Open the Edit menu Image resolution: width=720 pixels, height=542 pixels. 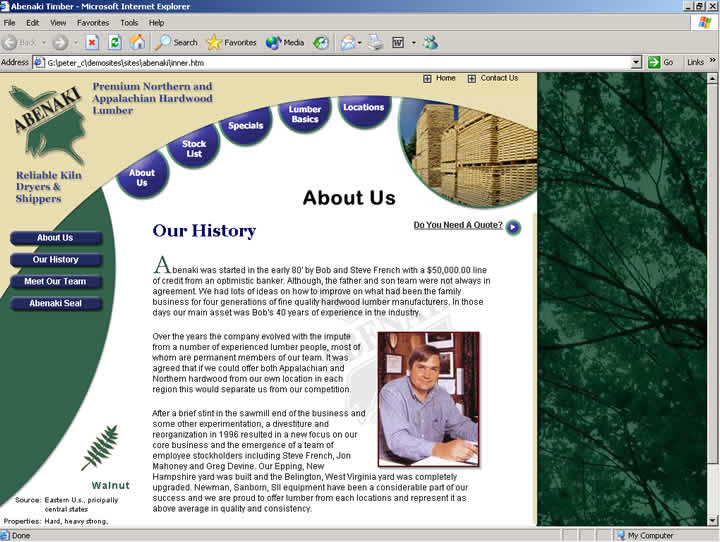click(33, 23)
